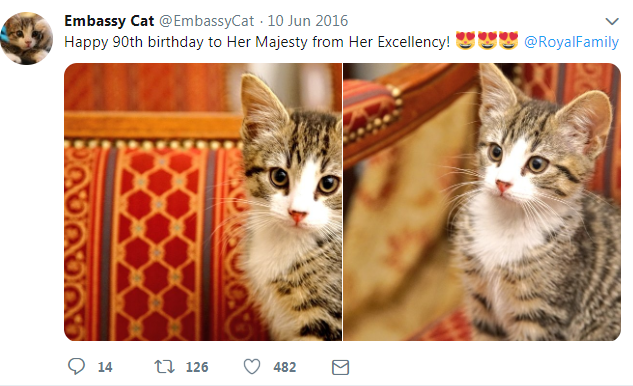This screenshot has height=386, width=633.
Task: Open right kitten photo thumbnail
Action: click(x=482, y=202)
